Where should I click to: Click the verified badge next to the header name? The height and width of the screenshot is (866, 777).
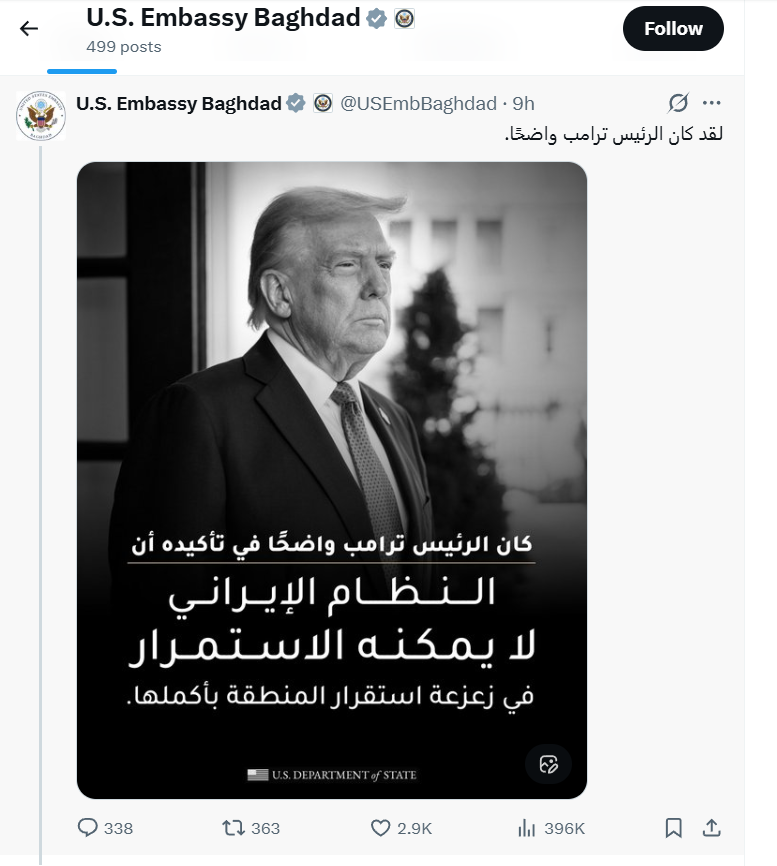pyautogui.click(x=374, y=17)
